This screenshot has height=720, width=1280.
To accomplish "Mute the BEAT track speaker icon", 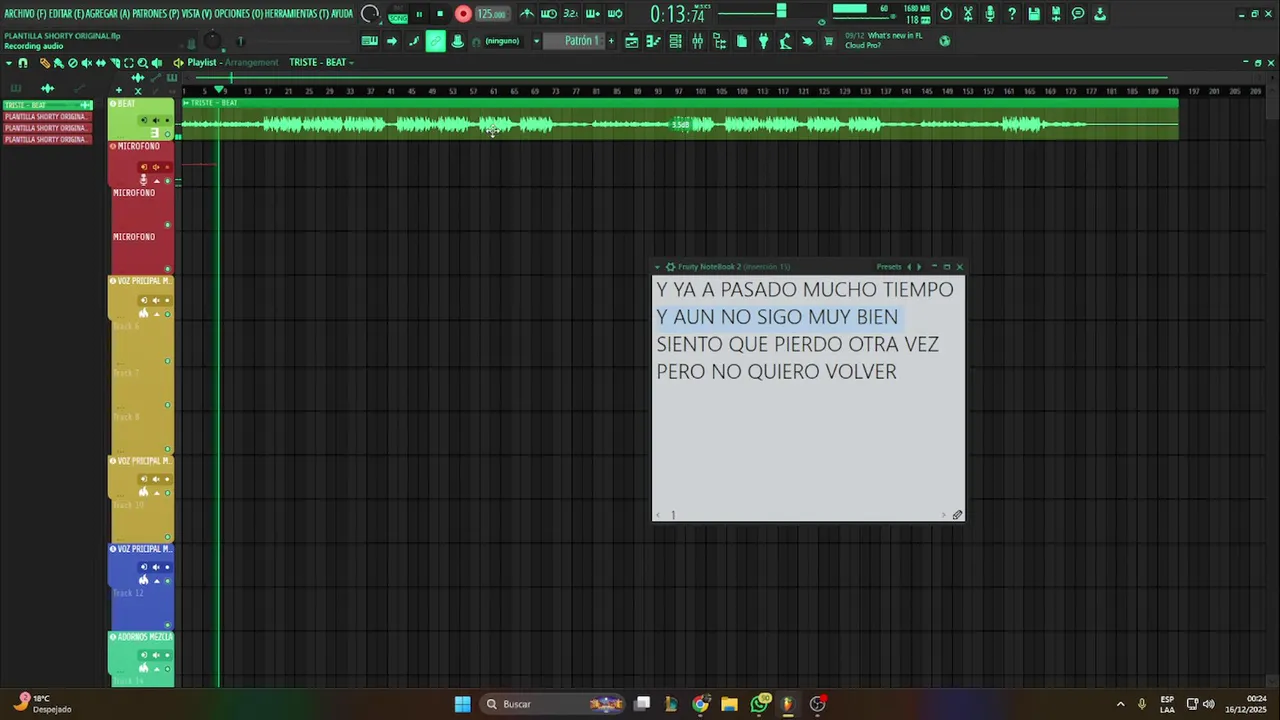I will [156, 120].
